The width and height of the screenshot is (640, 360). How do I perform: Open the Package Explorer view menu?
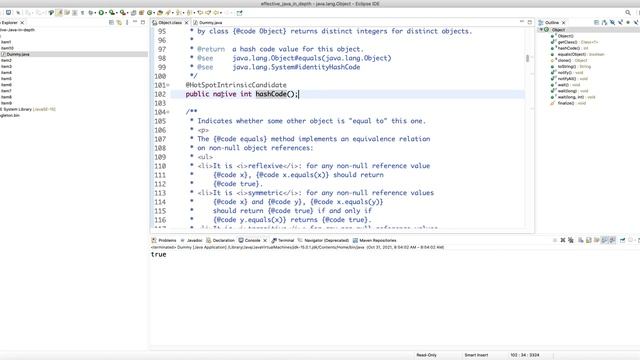[x=127, y=22]
